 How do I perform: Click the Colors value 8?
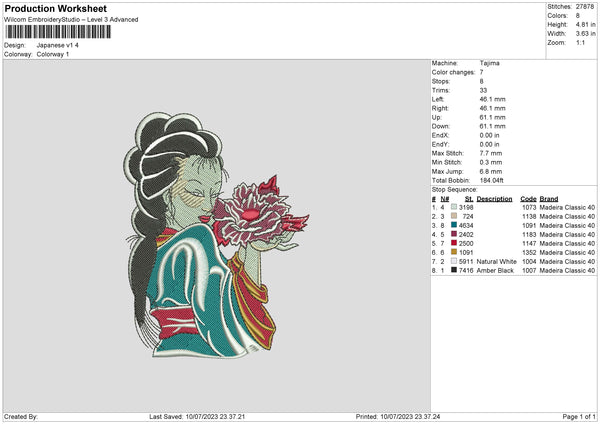point(578,16)
